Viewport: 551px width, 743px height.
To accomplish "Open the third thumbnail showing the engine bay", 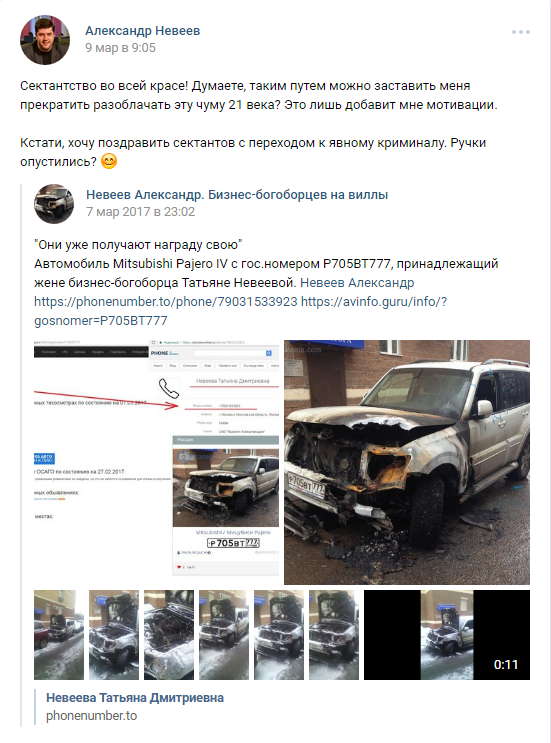I will [169, 635].
